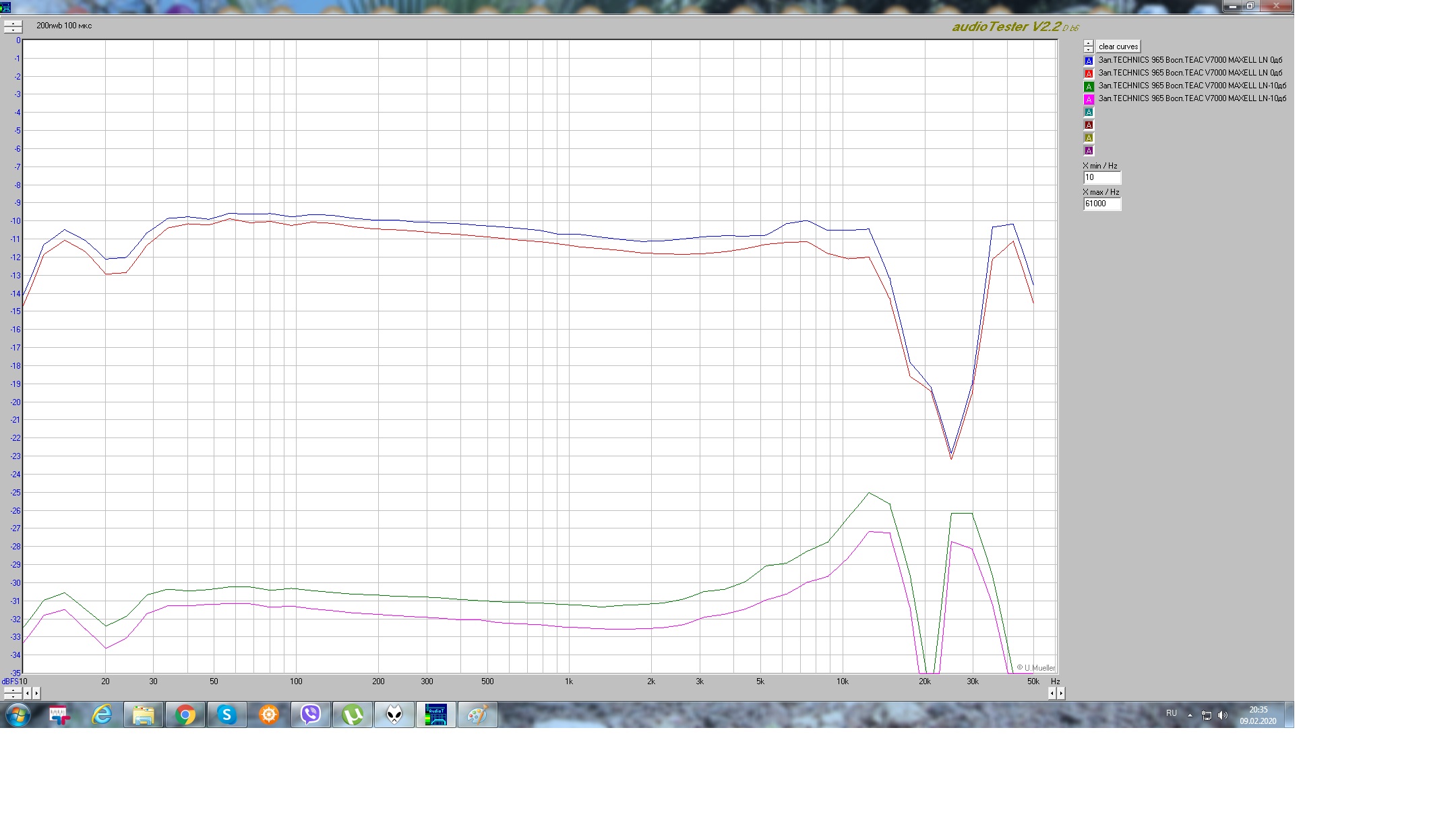Click the X min / Hz input field
This screenshot has width=1456, height=819.
pos(1101,177)
